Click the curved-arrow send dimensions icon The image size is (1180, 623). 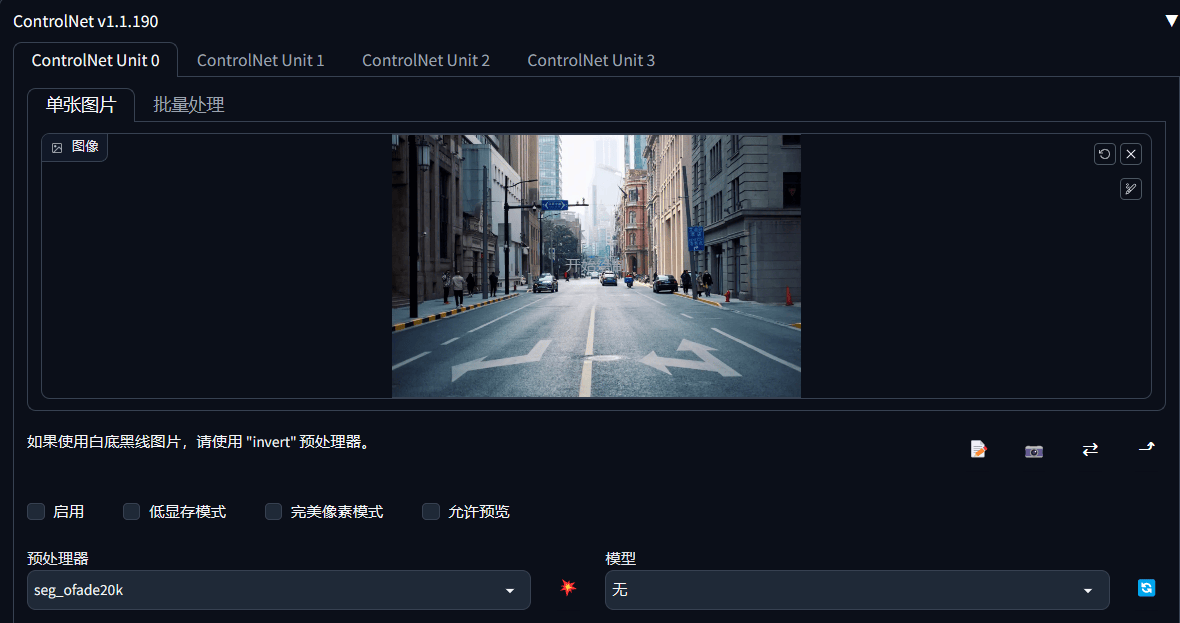[x=1146, y=448]
